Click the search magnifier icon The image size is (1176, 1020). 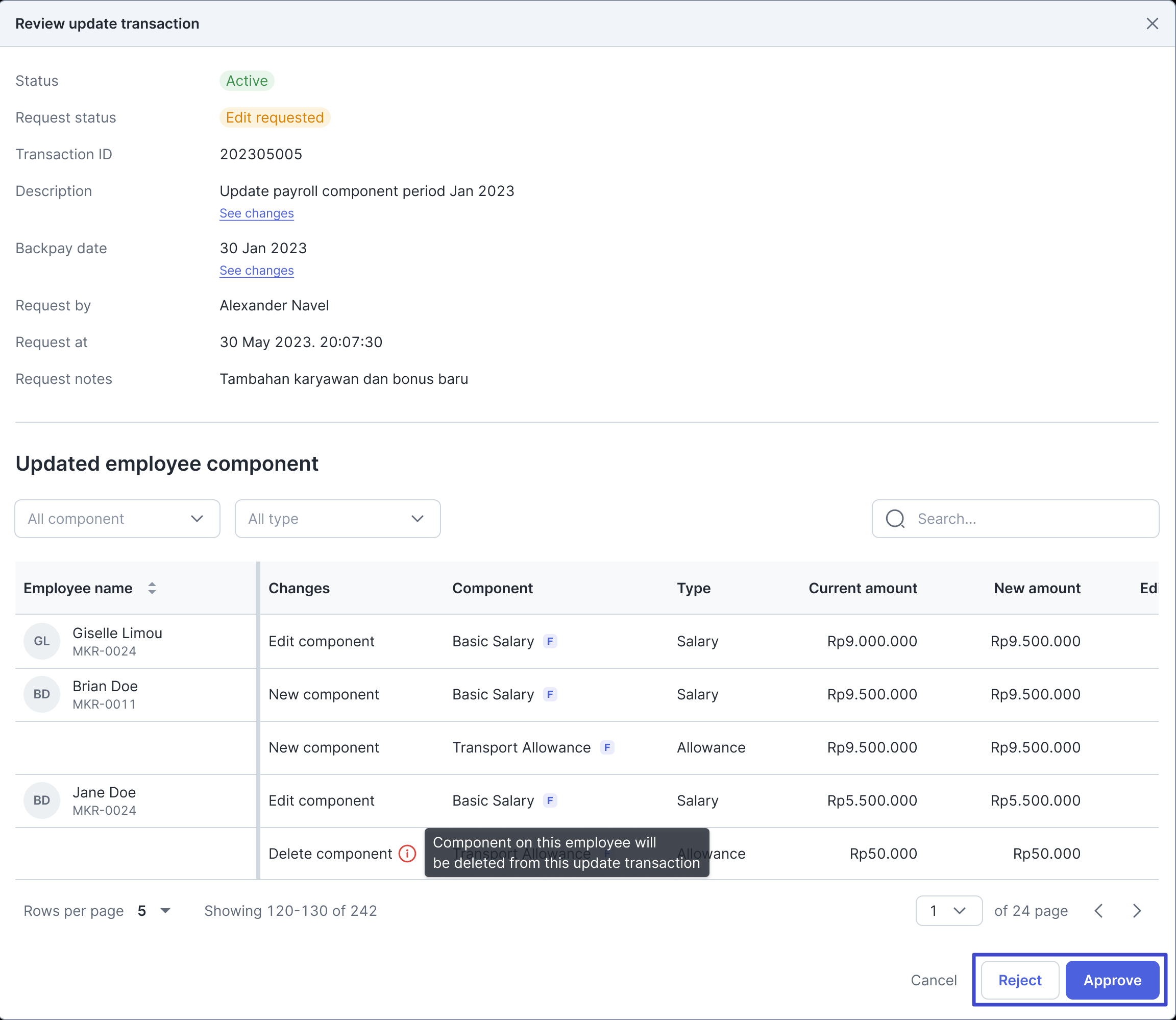(895, 519)
